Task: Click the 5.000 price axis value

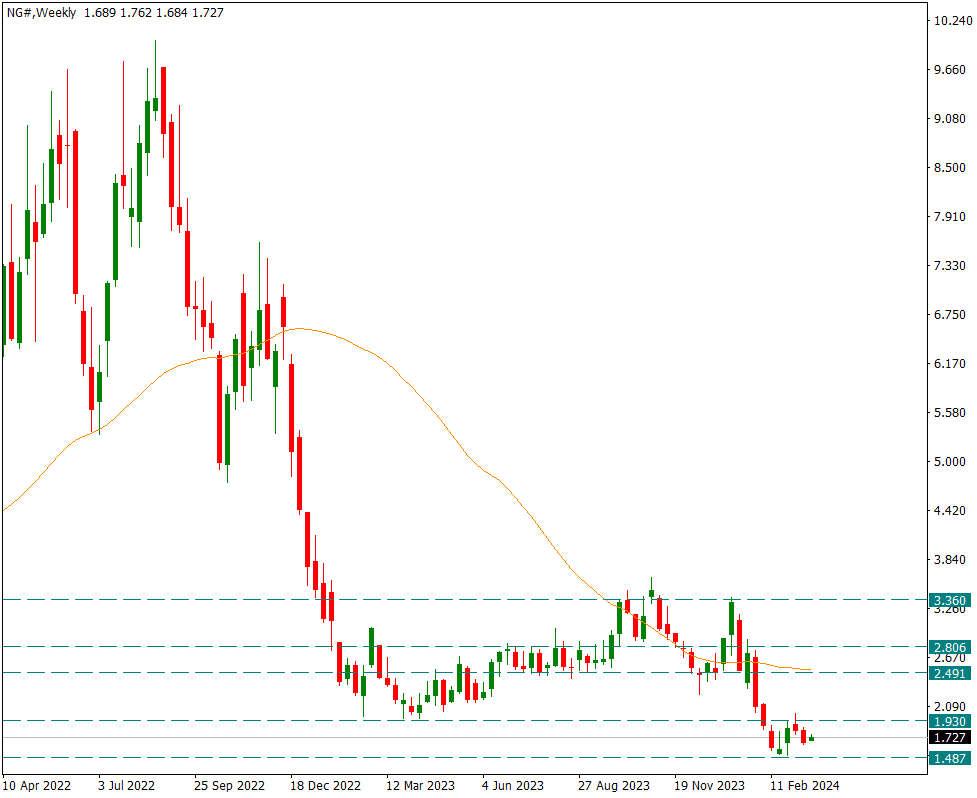Action: (x=950, y=462)
